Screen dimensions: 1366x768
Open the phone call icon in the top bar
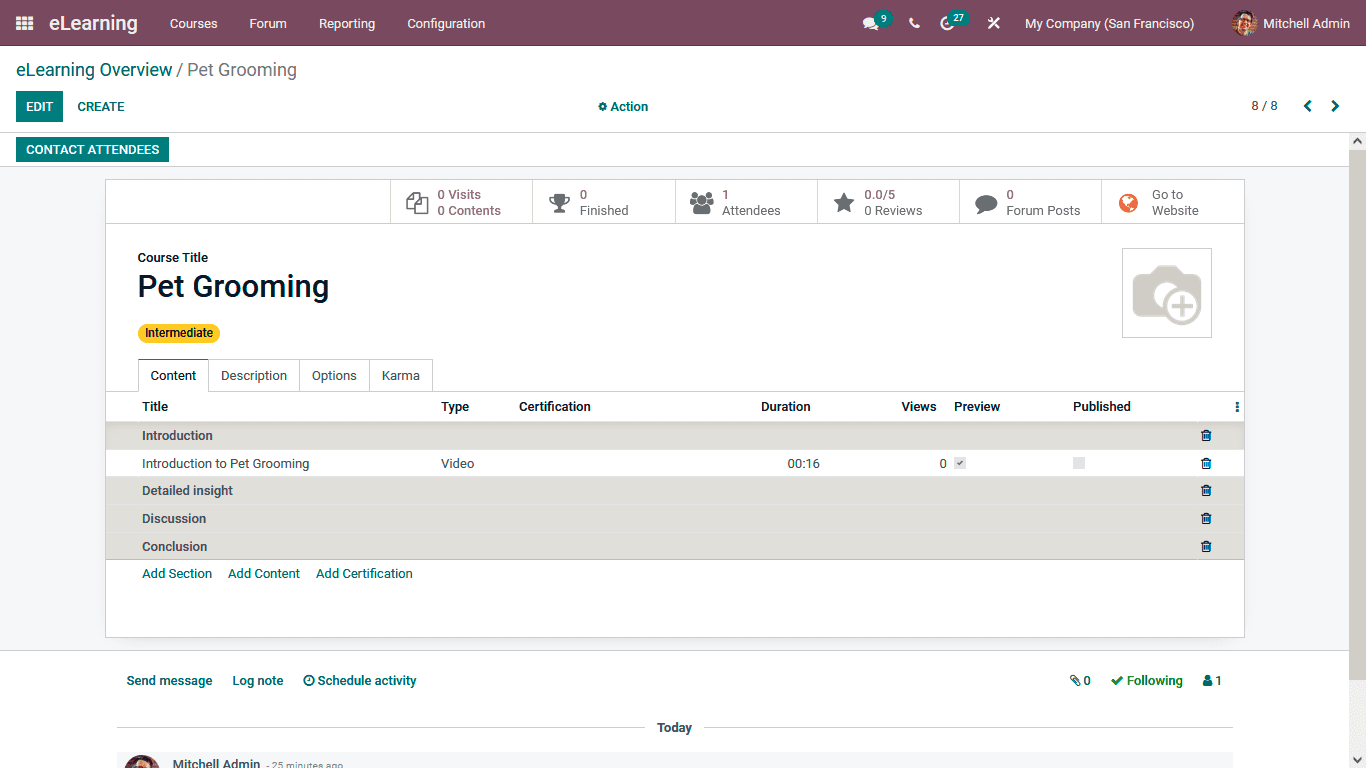913,23
